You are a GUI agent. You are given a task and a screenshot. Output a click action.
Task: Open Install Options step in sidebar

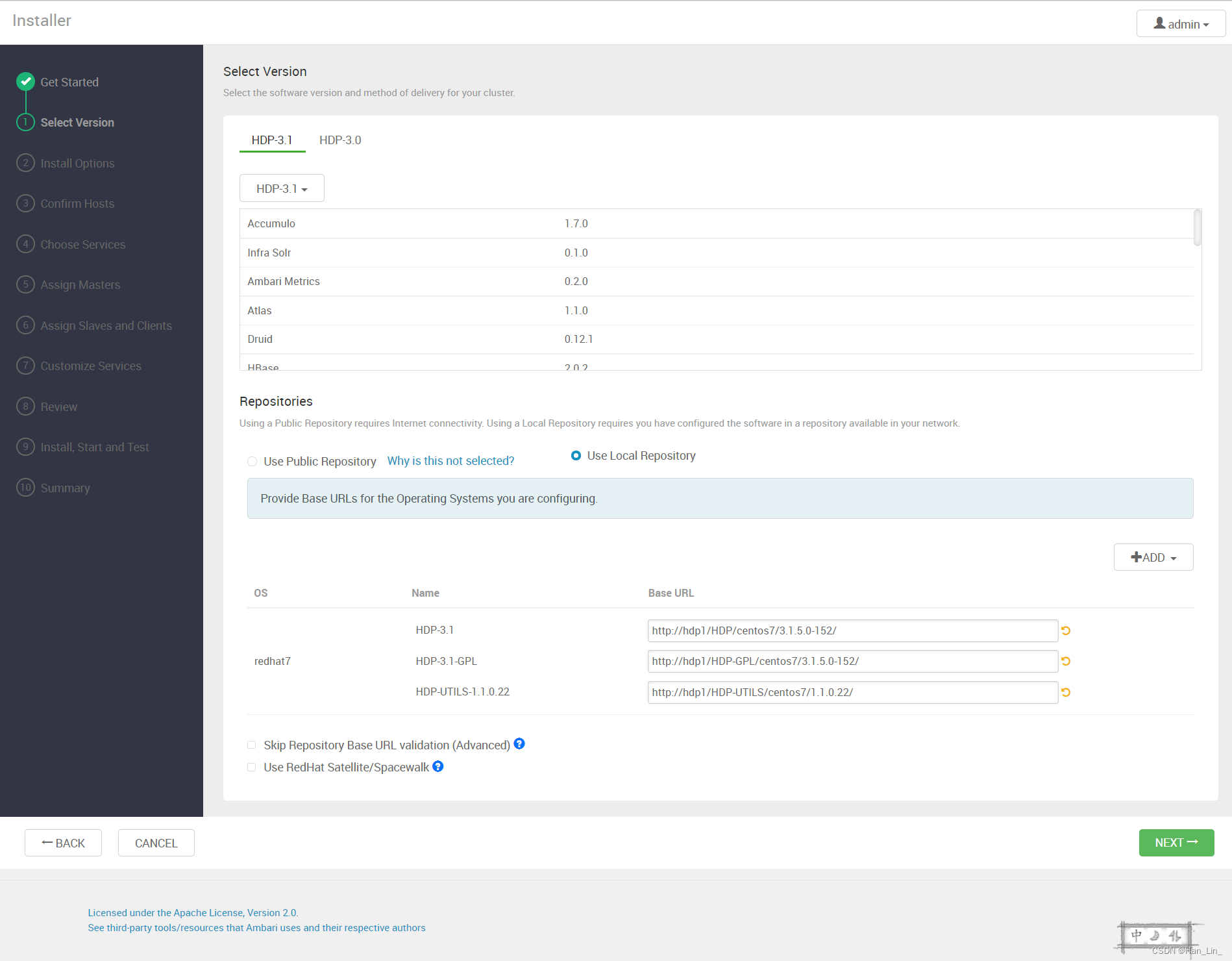tap(77, 163)
